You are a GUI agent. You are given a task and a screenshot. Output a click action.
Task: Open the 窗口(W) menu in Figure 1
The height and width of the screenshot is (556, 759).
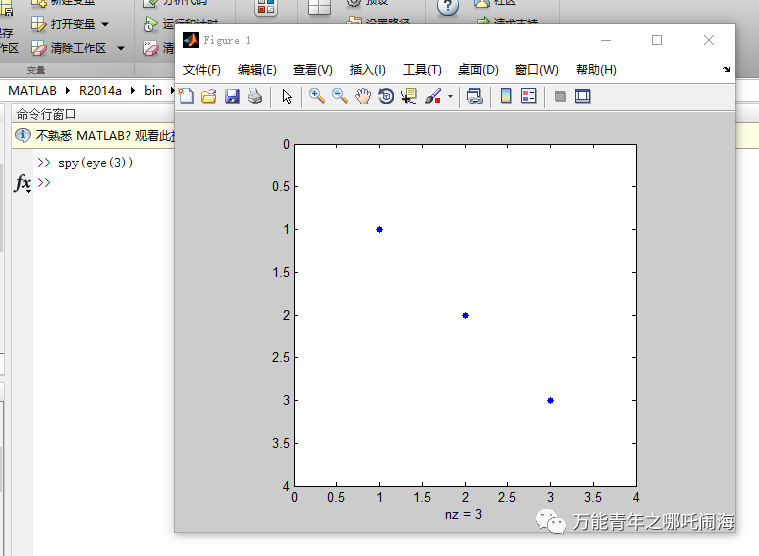point(536,70)
